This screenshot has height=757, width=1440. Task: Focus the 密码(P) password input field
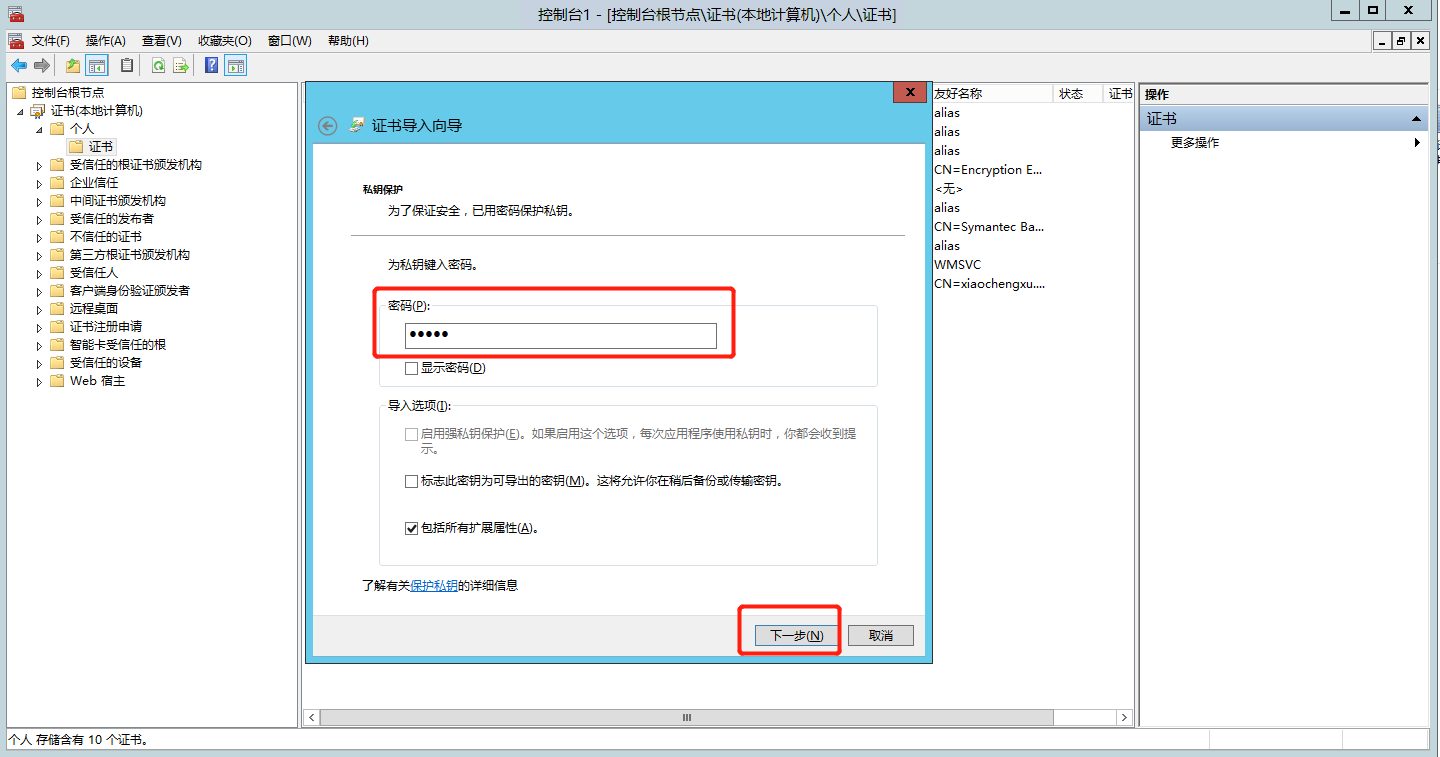click(x=560, y=336)
